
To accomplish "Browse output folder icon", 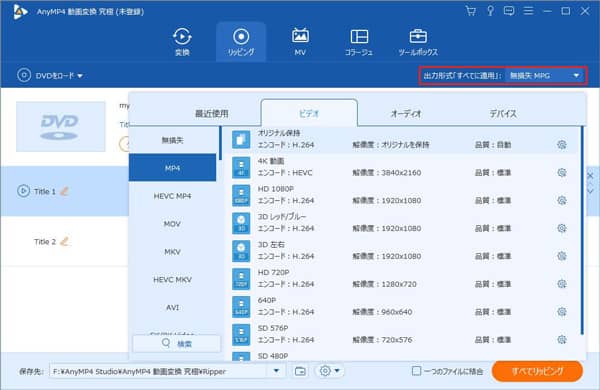I will 300,371.
